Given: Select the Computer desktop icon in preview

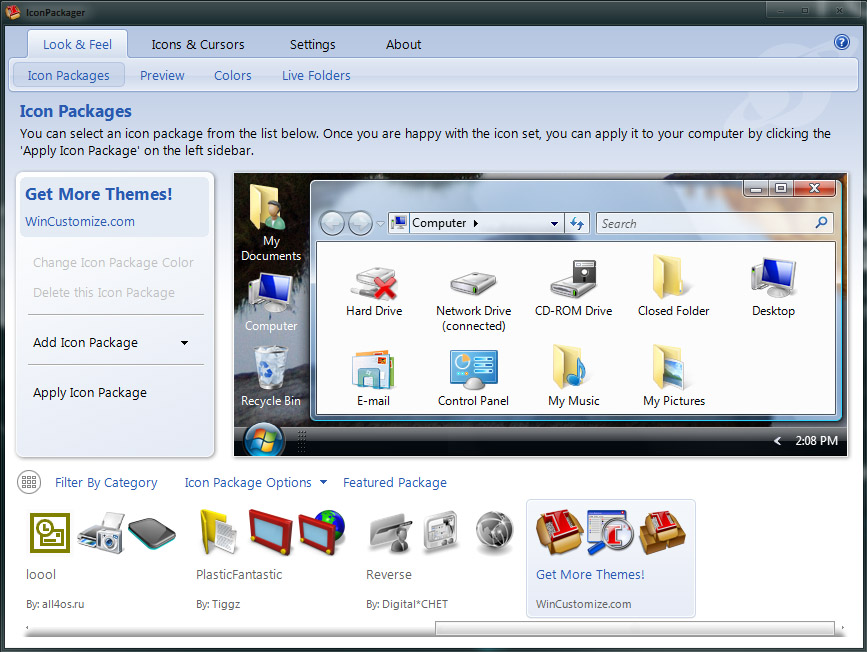Looking at the screenshot, I should pos(270,294).
